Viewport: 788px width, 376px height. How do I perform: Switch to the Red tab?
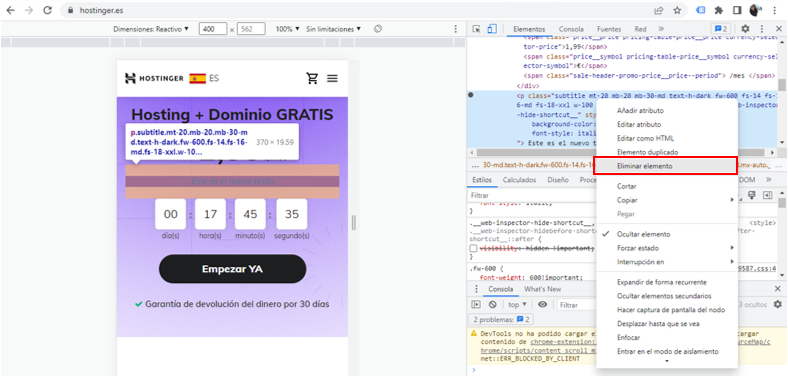pos(640,29)
